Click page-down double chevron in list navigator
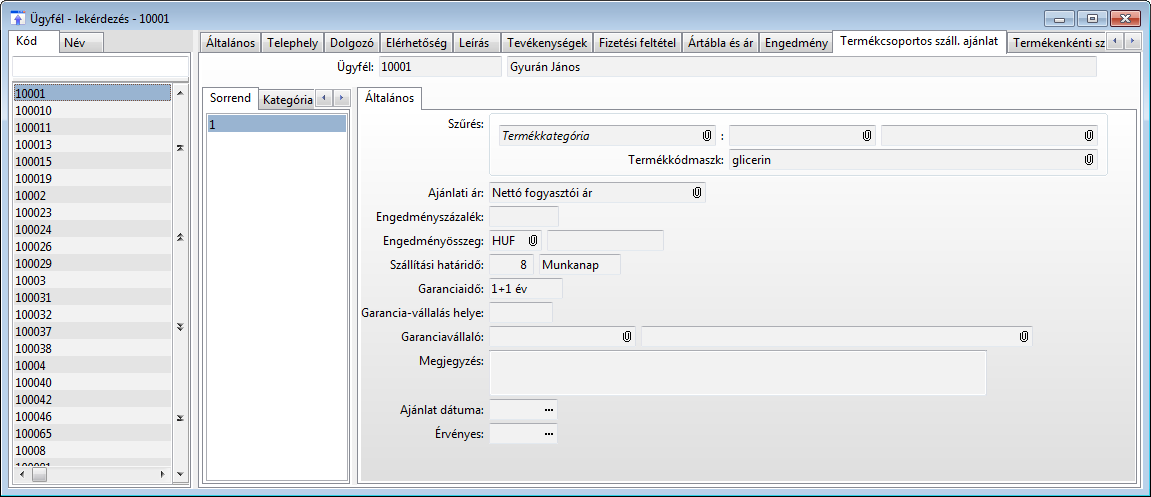Viewport: 1151px width, 497px height. (181, 327)
